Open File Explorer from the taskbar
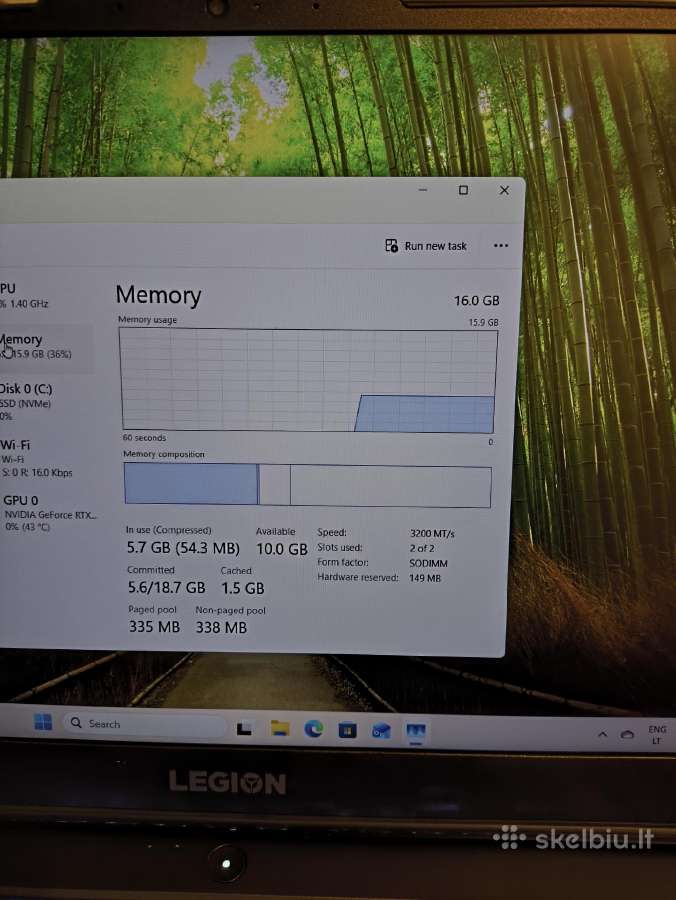The width and height of the screenshot is (676, 900). click(x=280, y=729)
